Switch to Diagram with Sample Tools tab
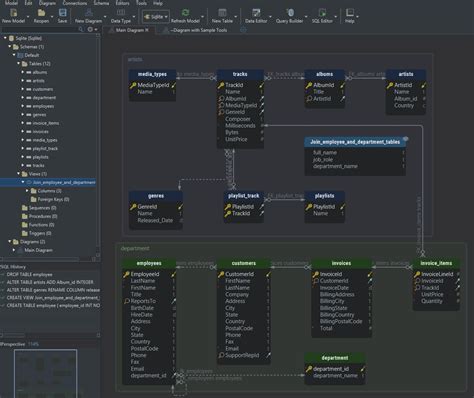Screen dimensions: 474x398 (199, 30)
